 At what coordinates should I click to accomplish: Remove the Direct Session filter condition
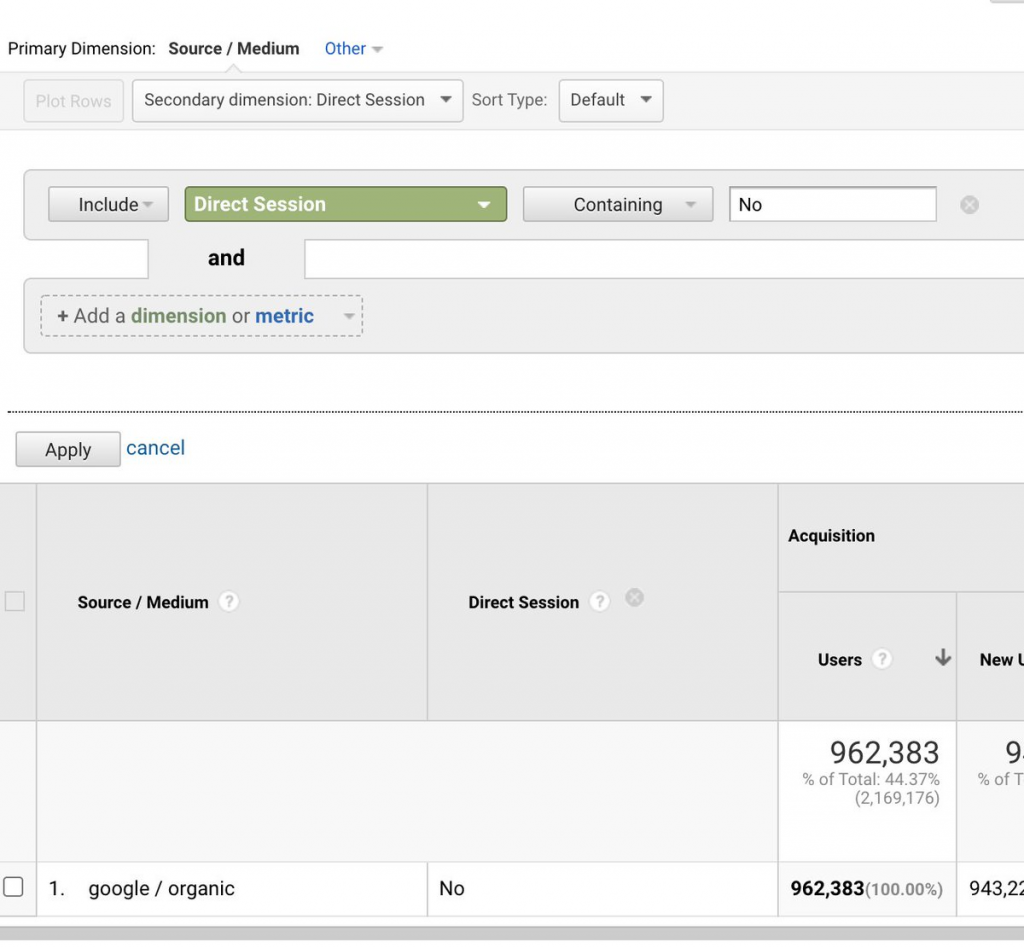coord(969,205)
